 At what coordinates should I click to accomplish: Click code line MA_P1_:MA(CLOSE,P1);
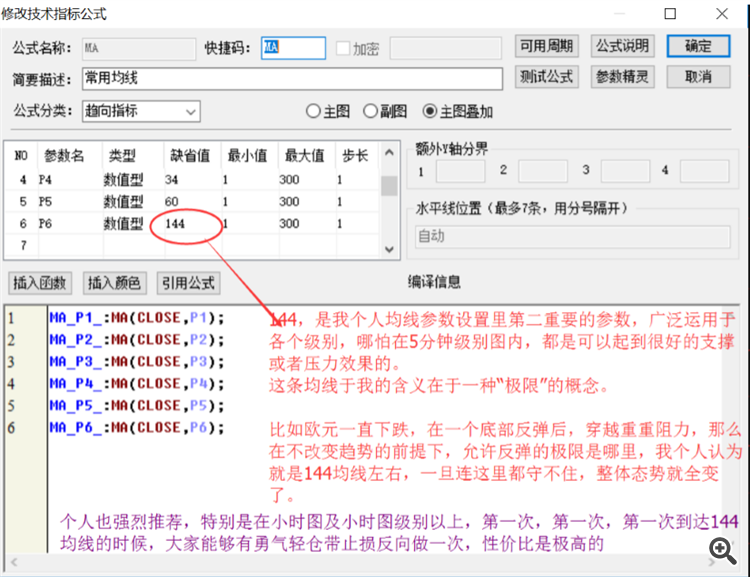137,318
